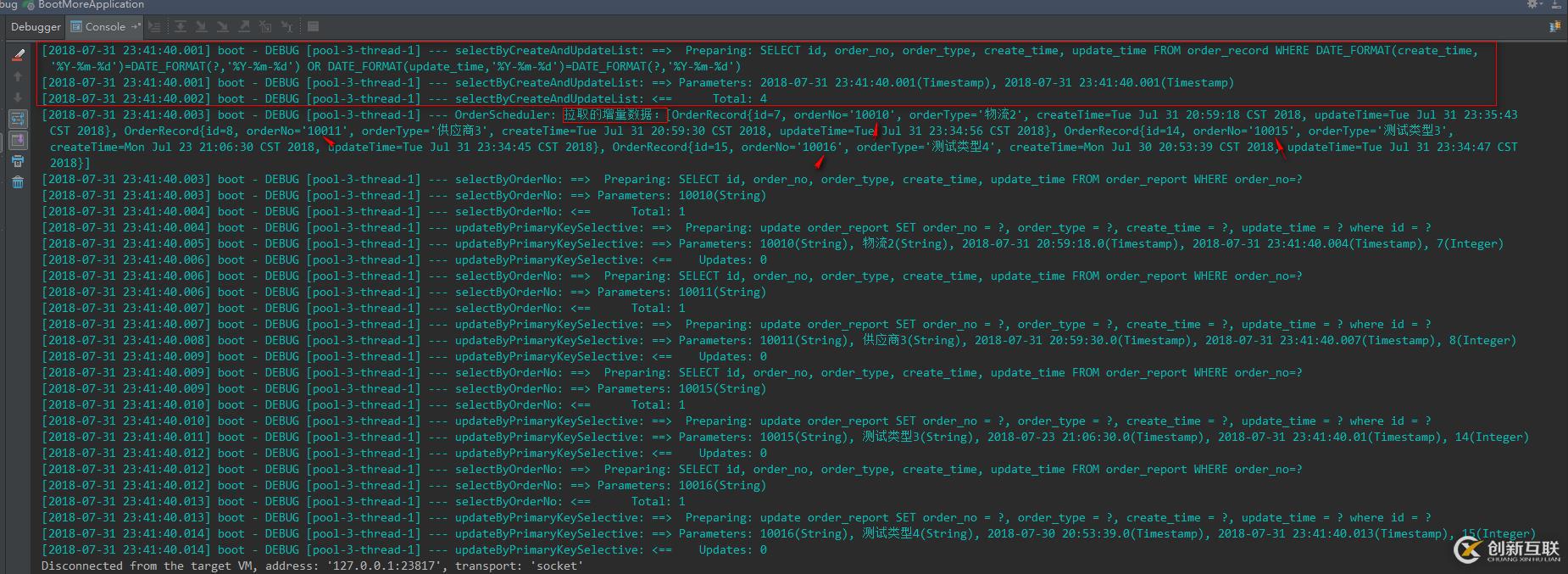Screen dimensions: 1568x574
Task: Click line 'Parameters: 10015(String)'
Action: click(403, 388)
